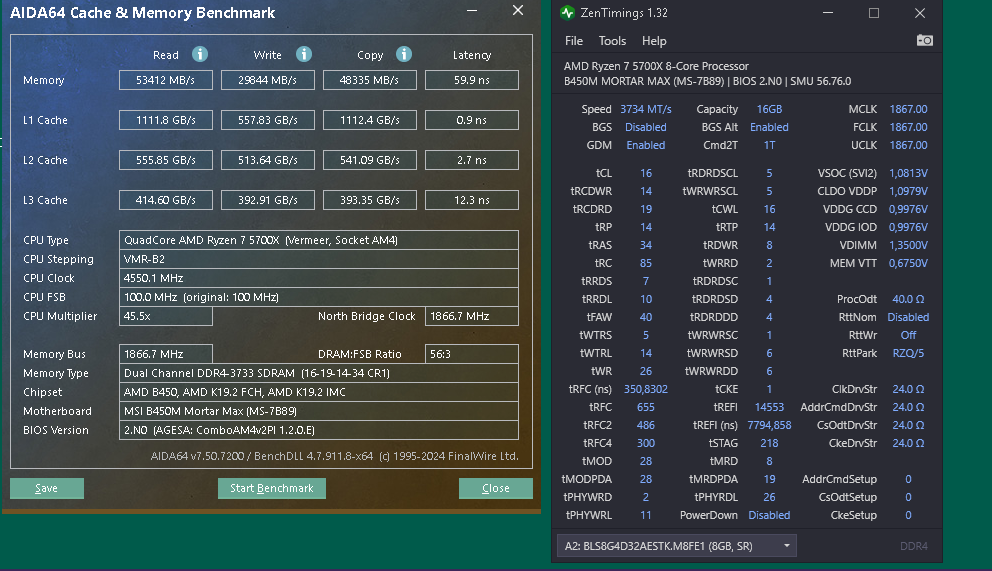This screenshot has height=571, width=992.
Task: Click the VSOC (SVI2) value 1,0813V
Action: tap(908, 173)
